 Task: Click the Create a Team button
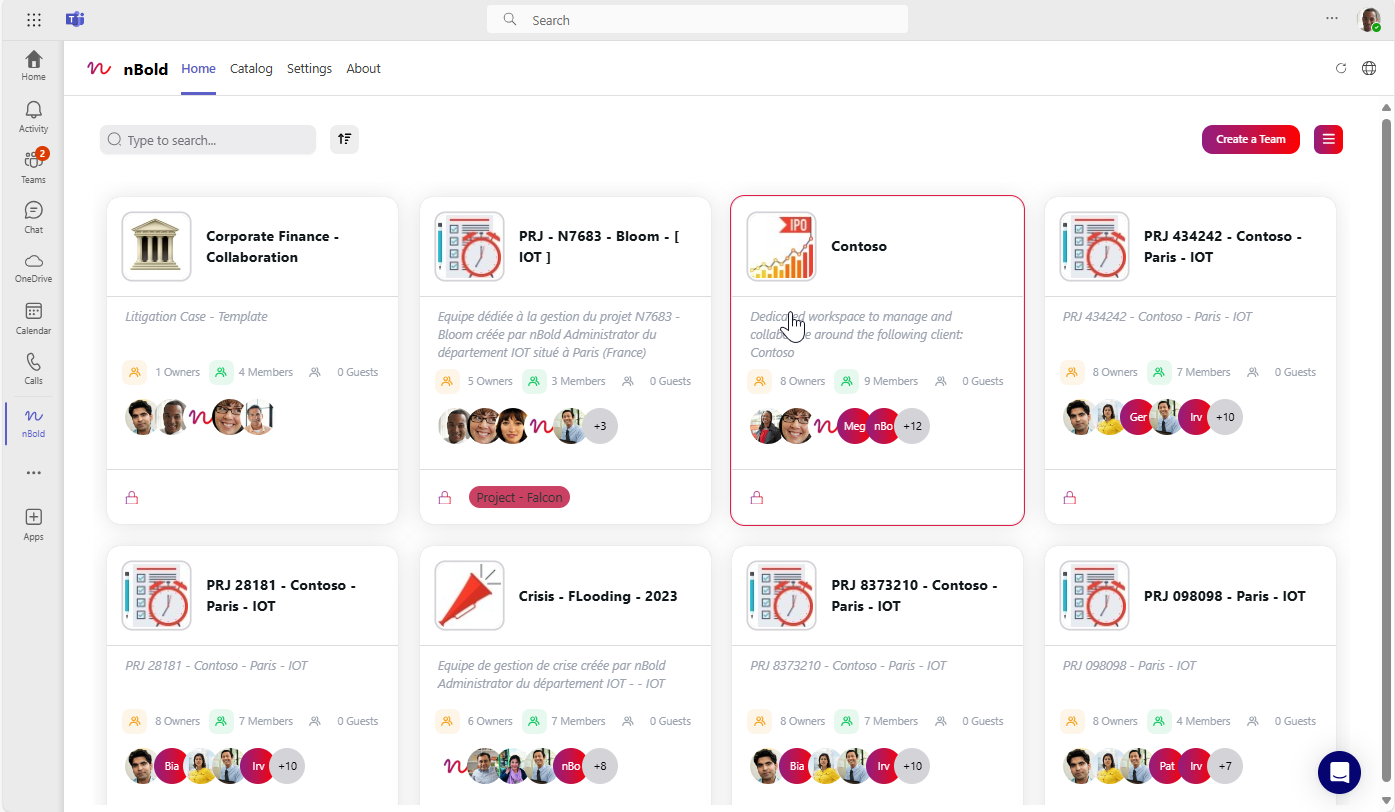click(1250, 139)
